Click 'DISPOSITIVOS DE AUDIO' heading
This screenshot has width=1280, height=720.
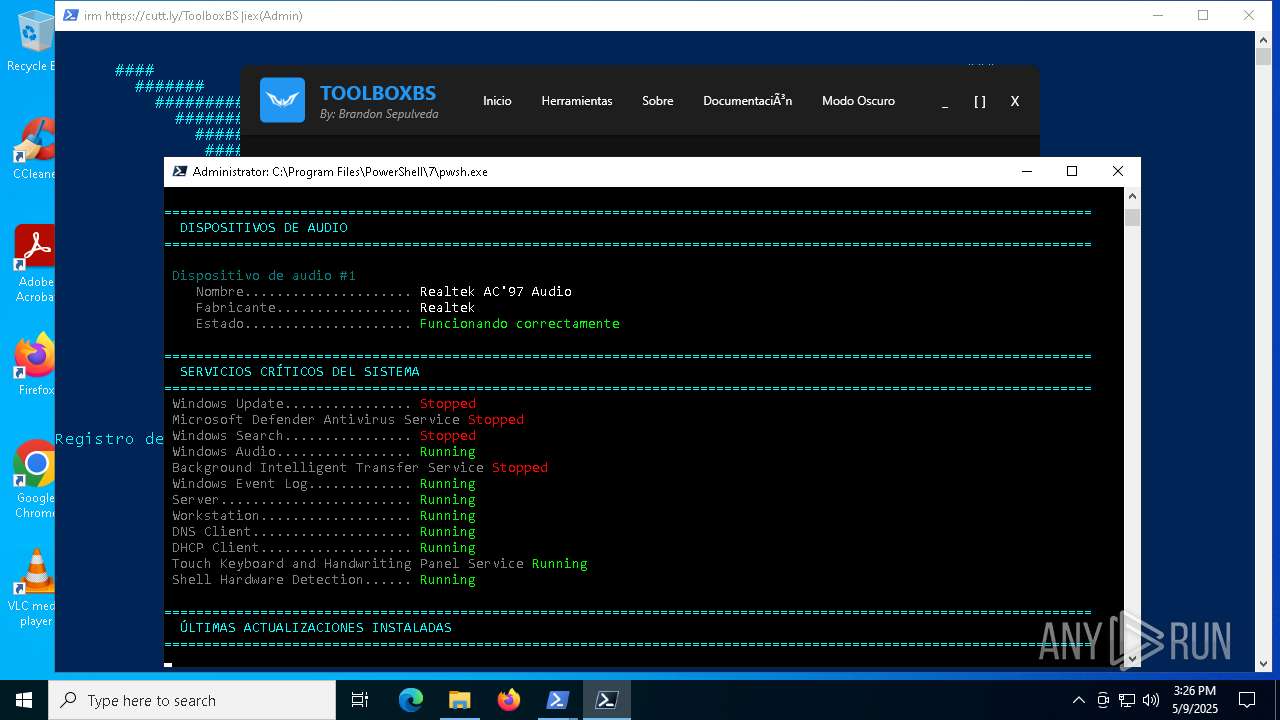point(263,227)
